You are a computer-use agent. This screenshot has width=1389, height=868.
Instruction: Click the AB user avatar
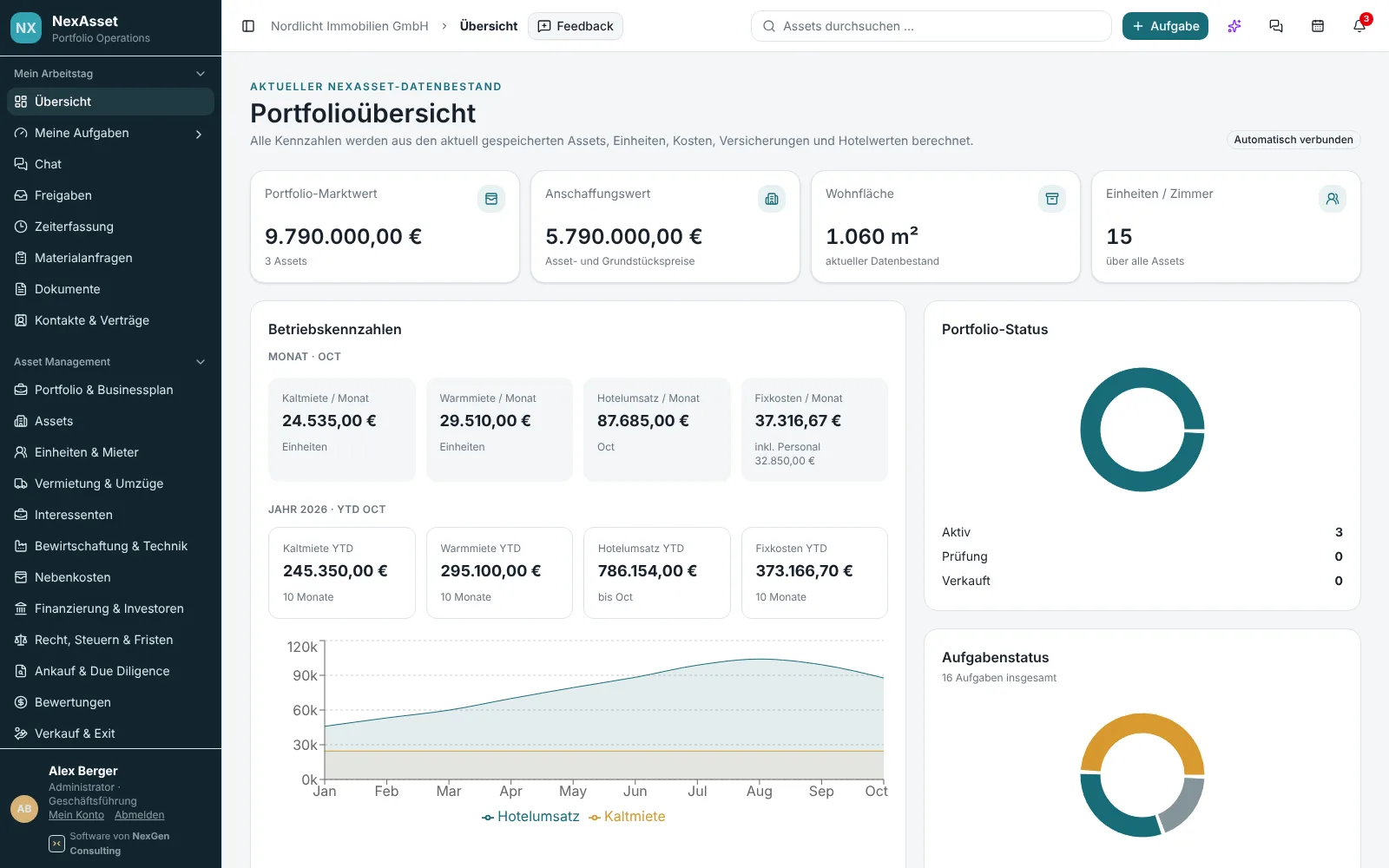tap(24, 808)
